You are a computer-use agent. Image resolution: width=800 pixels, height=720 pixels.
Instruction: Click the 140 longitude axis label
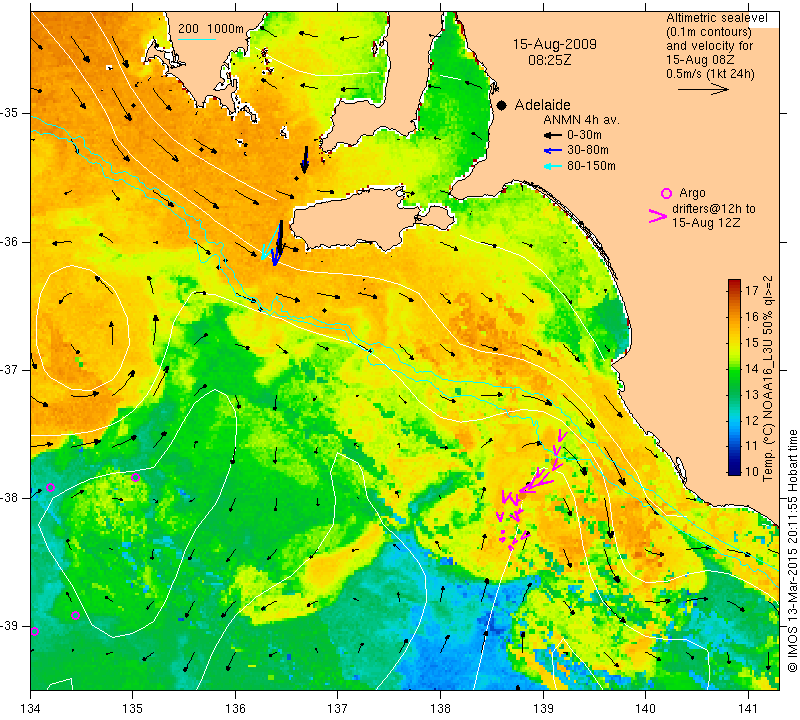pyautogui.click(x=645, y=709)
